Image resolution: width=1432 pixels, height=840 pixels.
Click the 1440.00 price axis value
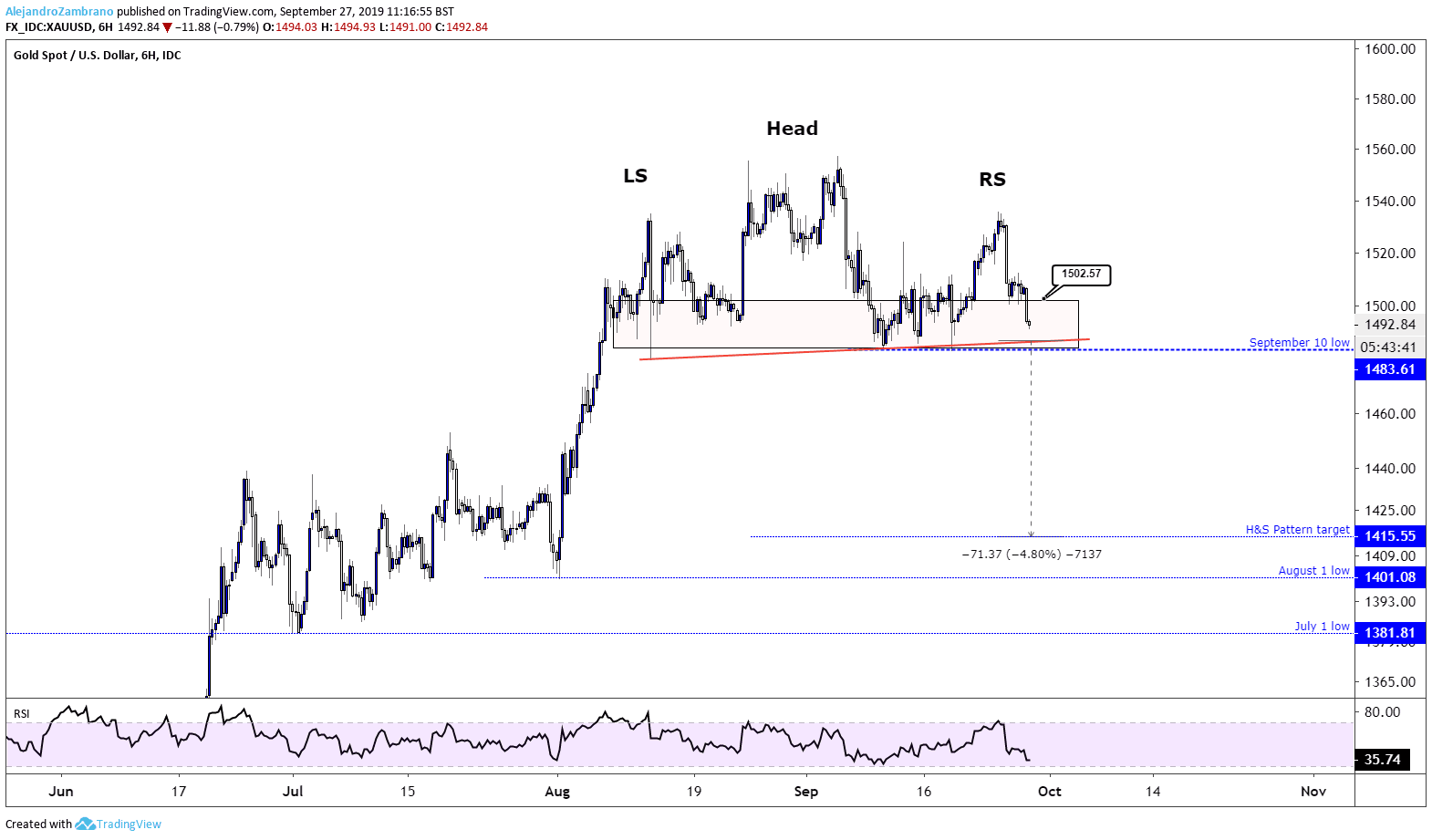(x=1390, y=469)
